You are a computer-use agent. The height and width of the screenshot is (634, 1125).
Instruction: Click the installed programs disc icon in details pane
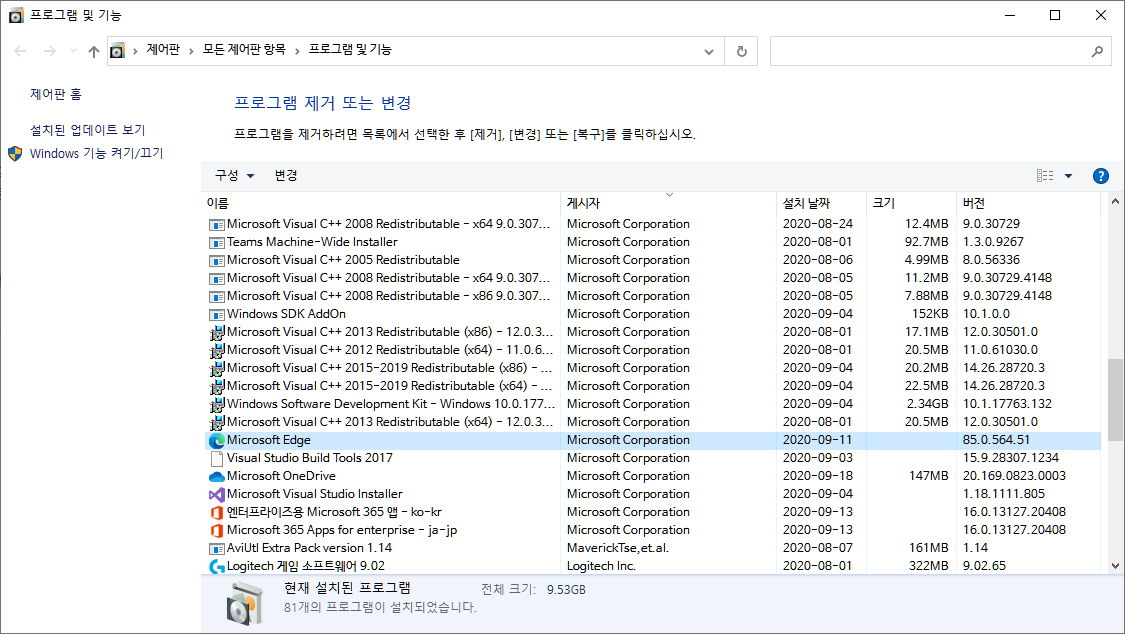point(245,604)
